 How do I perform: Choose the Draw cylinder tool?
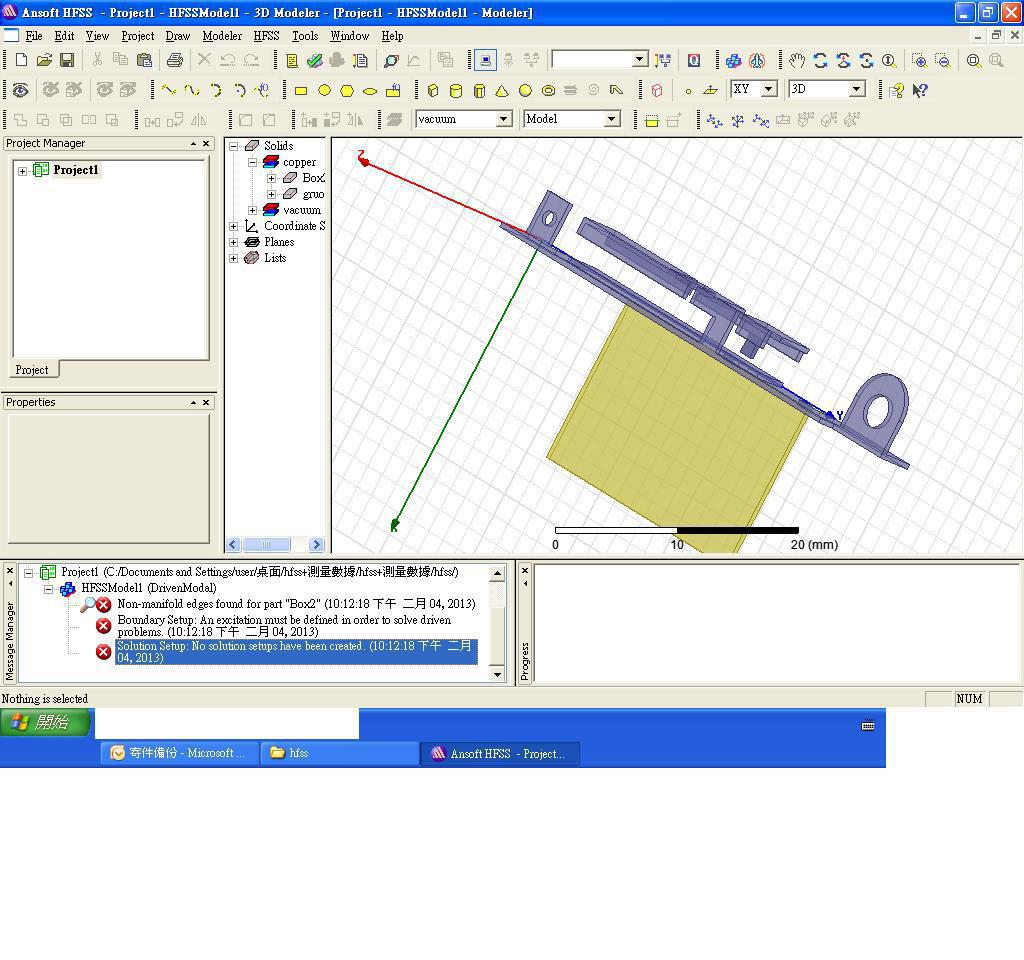pyautogui.click(x=456, y=90)
